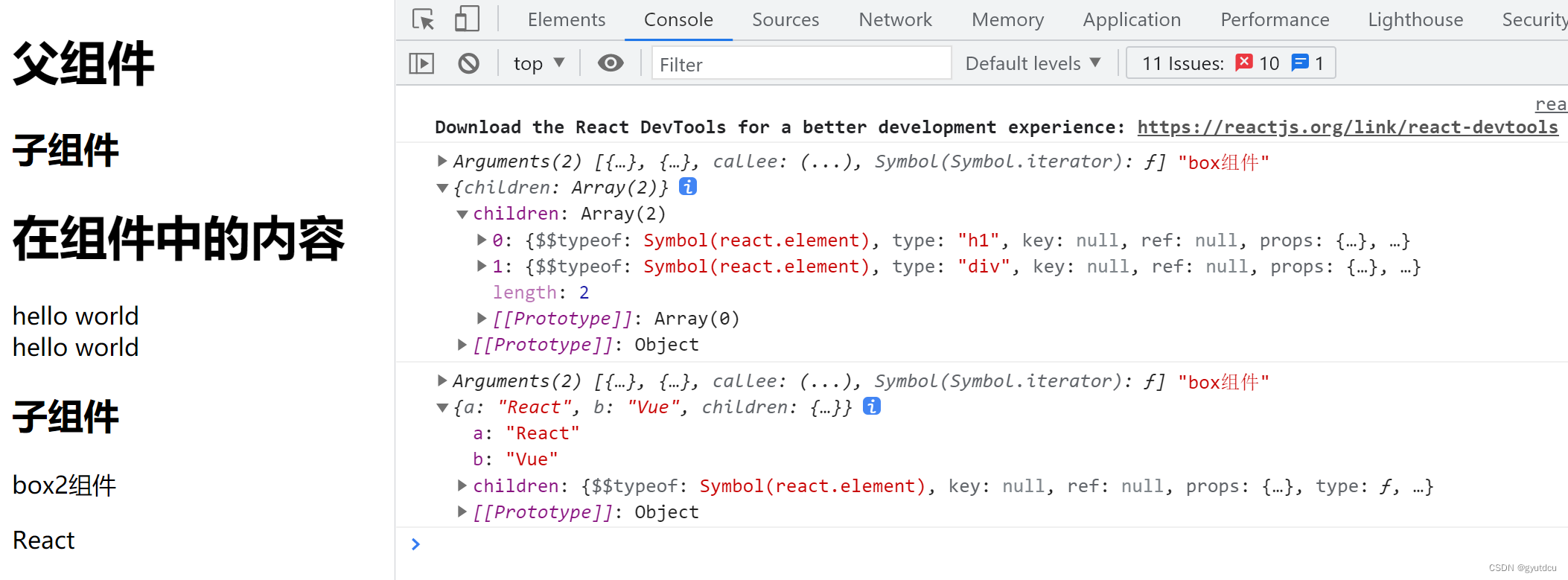Open the Default levels dropdown
This screenshot has width=1568, height=580.
pos(1033,63)
